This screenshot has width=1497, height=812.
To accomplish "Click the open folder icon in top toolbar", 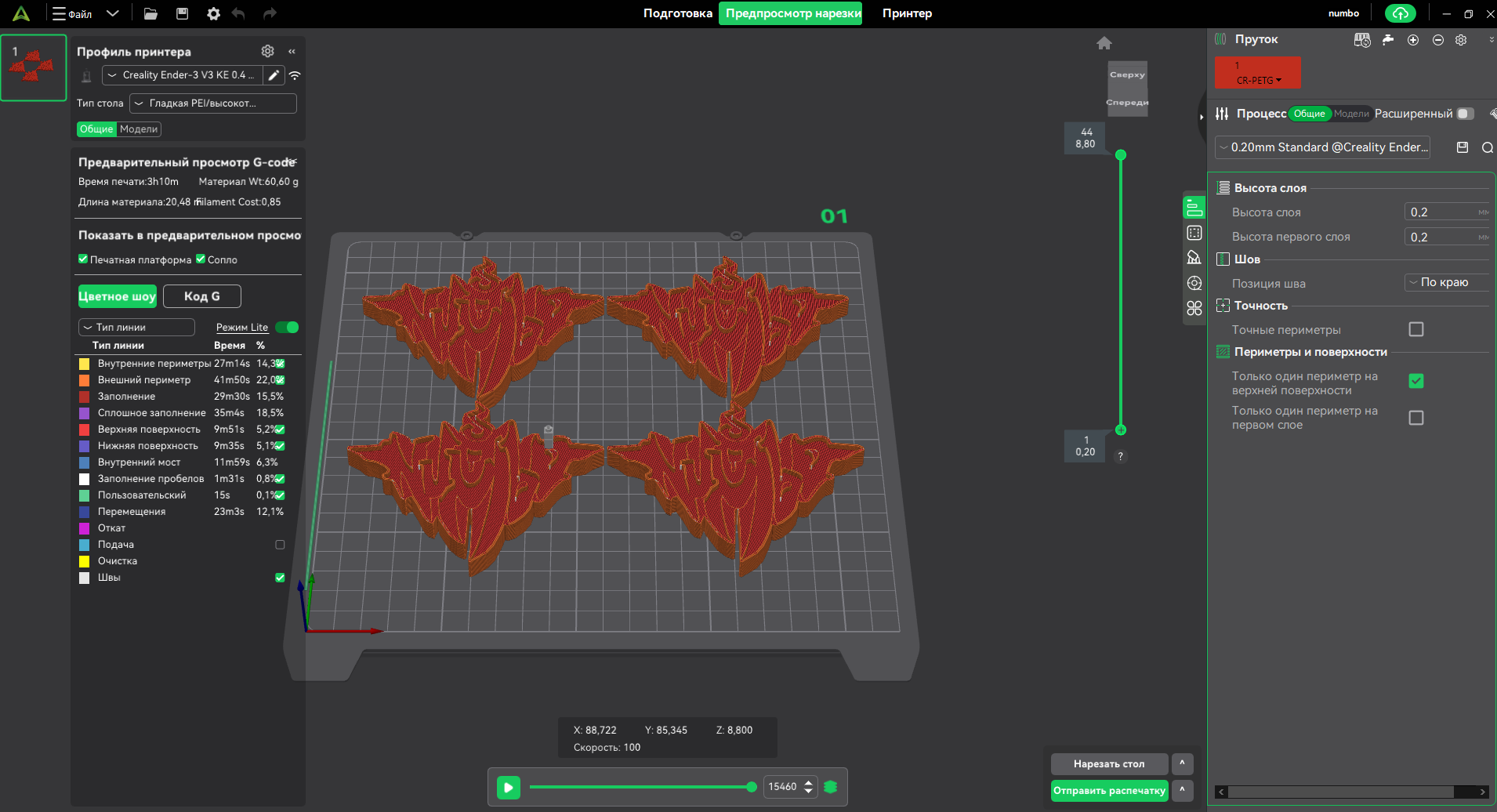I will click(x=150, y=13).
